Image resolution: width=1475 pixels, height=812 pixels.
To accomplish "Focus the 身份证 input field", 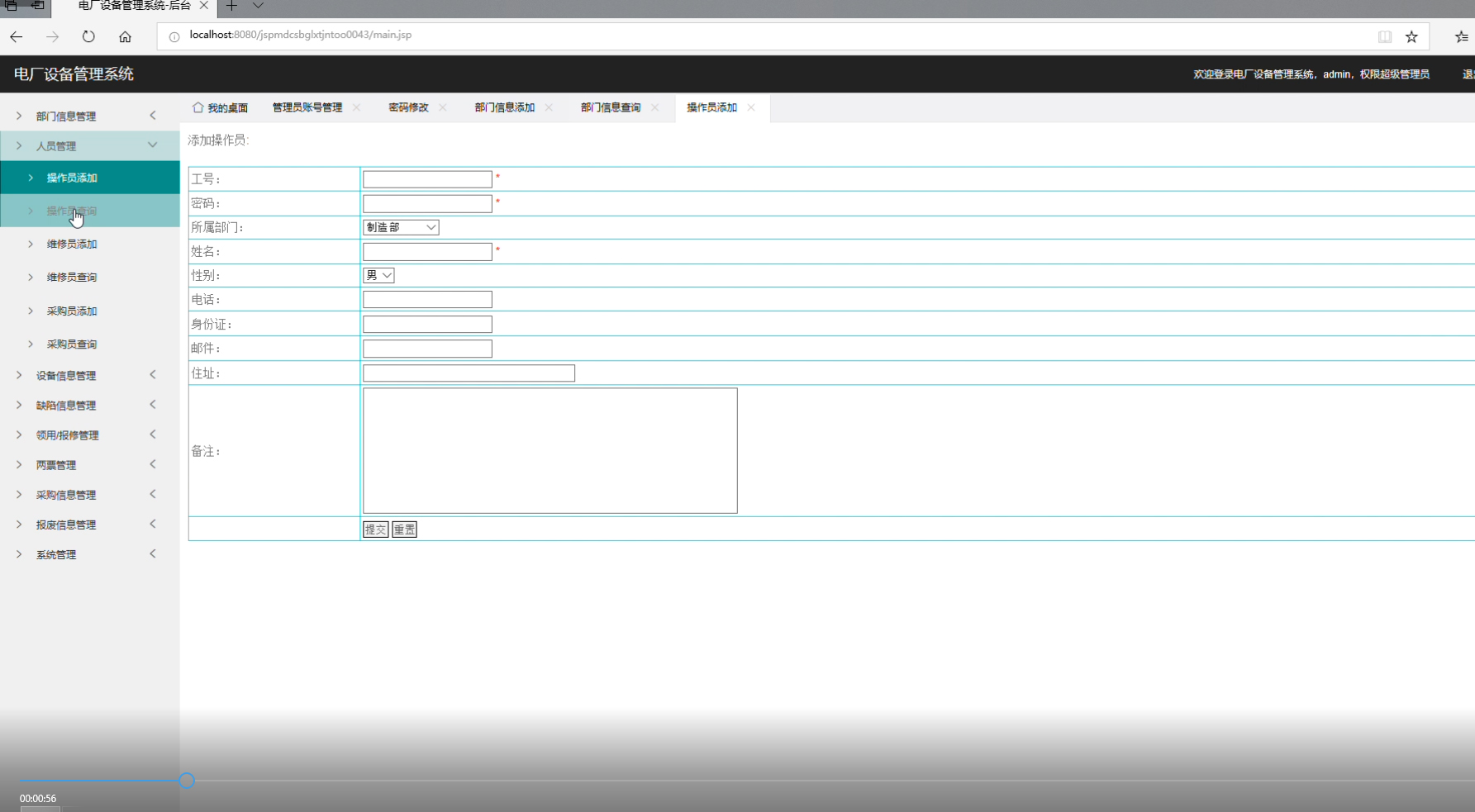I will 427,324.
